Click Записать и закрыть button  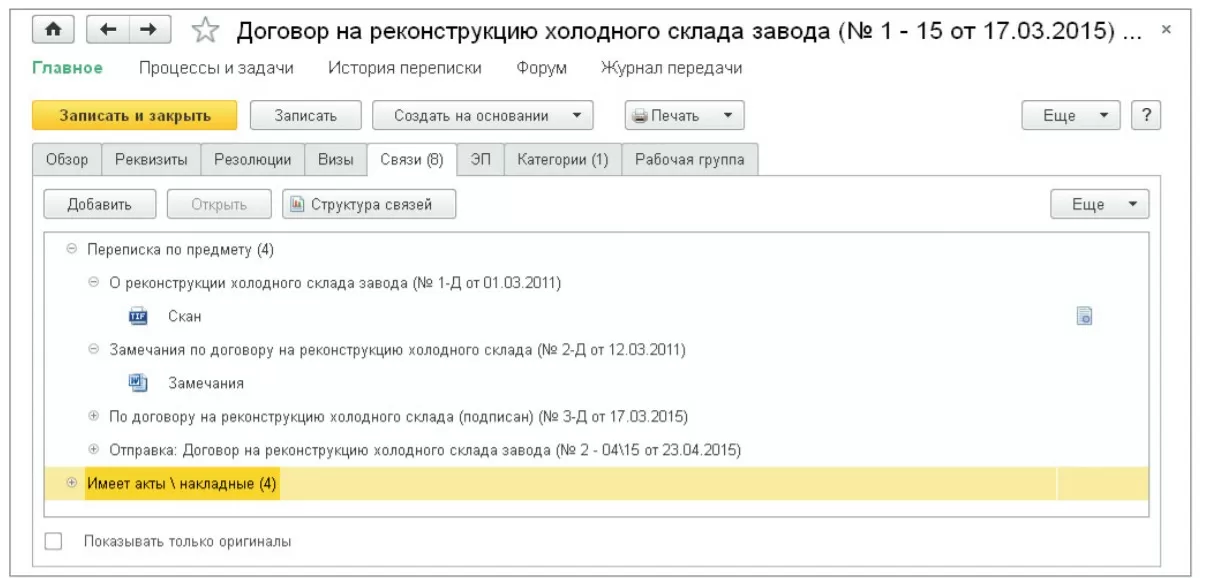pos(135,115)
